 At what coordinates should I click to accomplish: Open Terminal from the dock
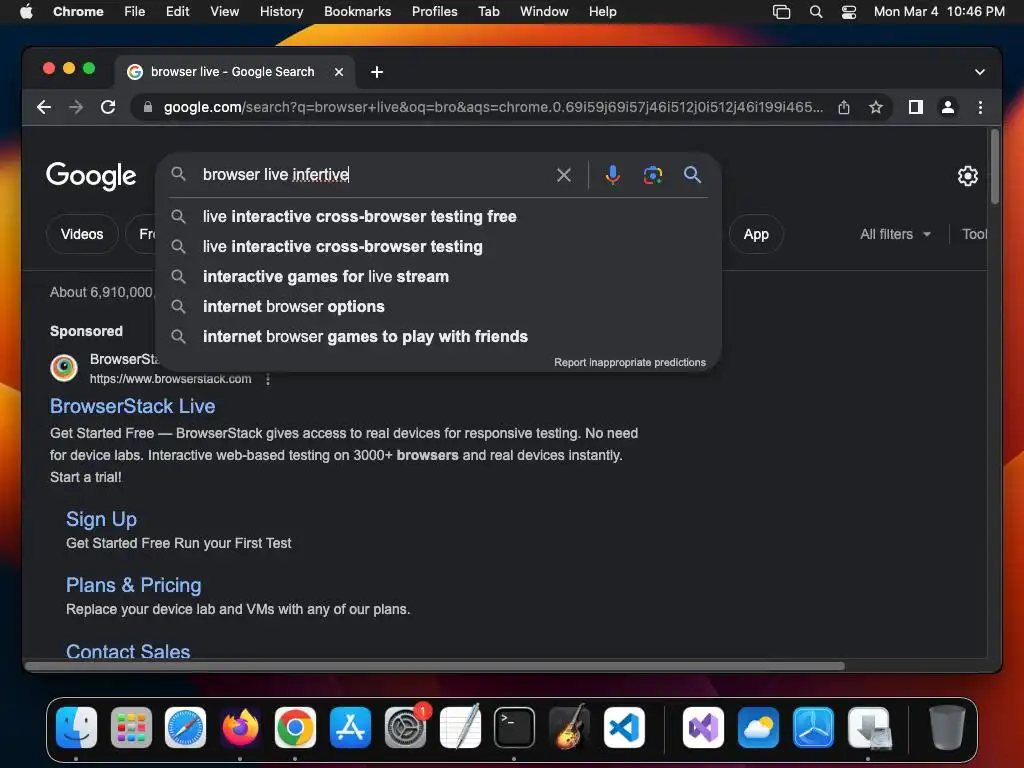click(x=514, y=727)
